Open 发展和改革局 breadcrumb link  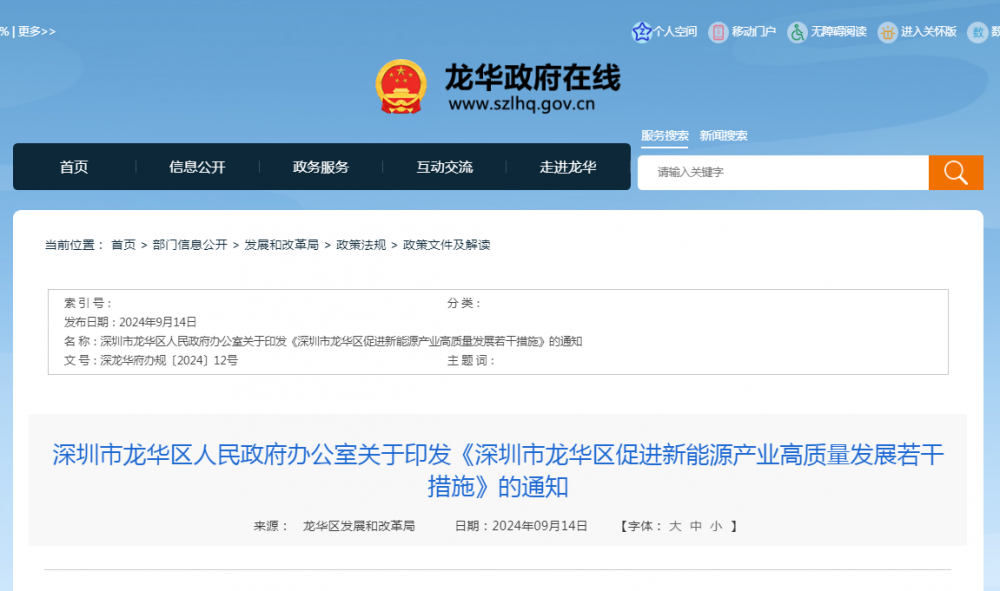[x=281, y=245]
